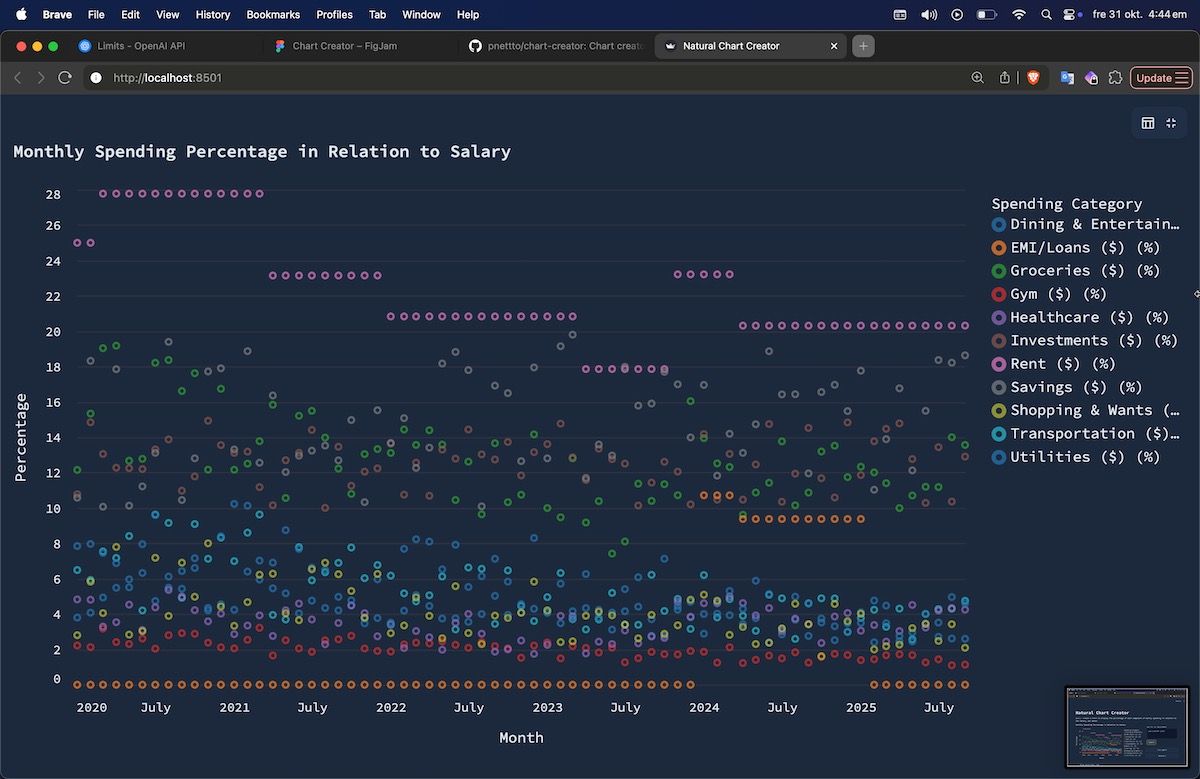Open macOS Control Center

click(1072, 15)
